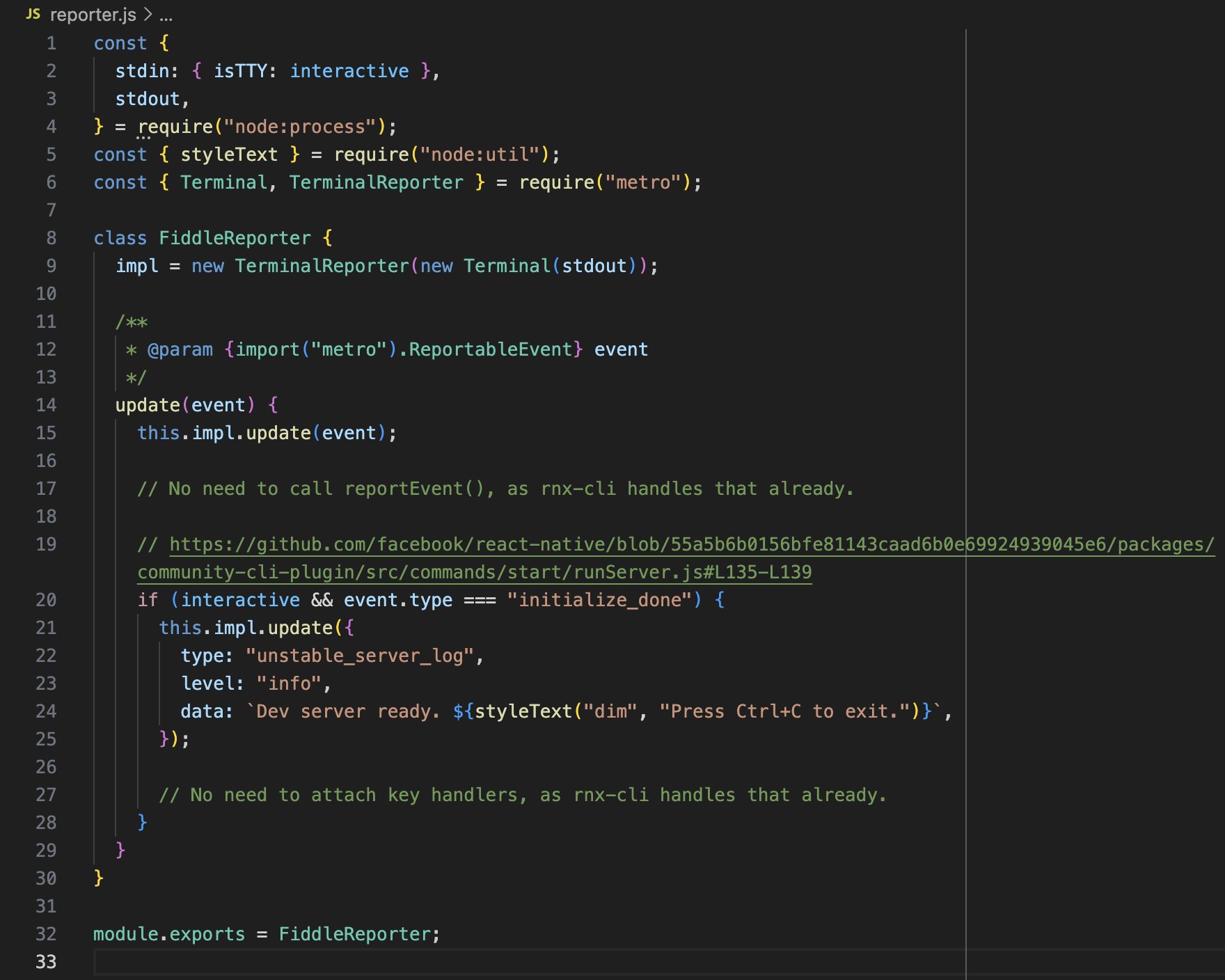Open the breadcrumb ellipsis after reporter.js
The width and height of the screenshot is (1225, 980).
(166, 15)
